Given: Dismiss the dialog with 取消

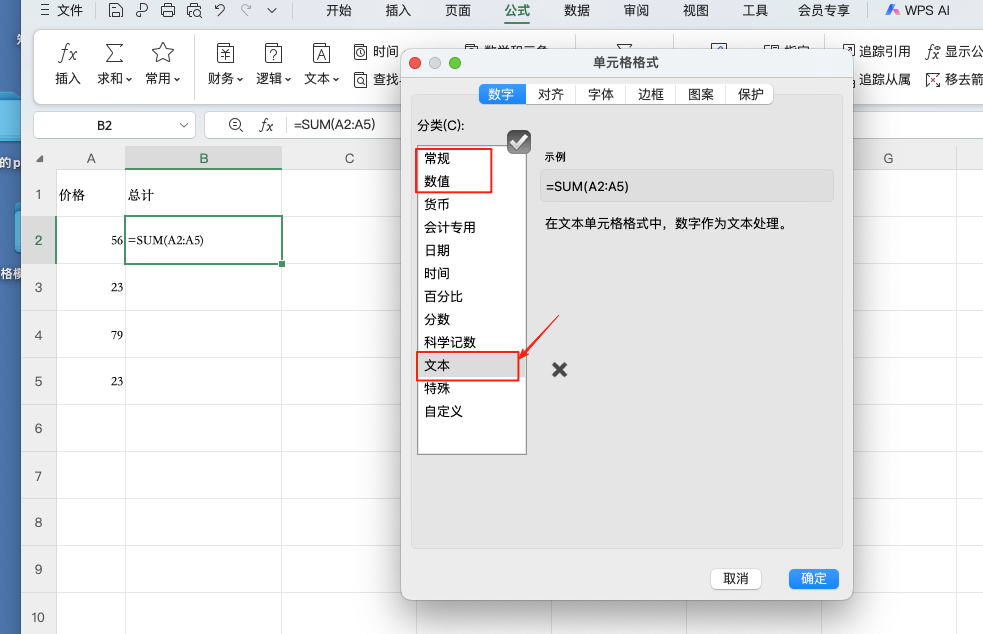Looking at the screenshot, I should [735, 578].
